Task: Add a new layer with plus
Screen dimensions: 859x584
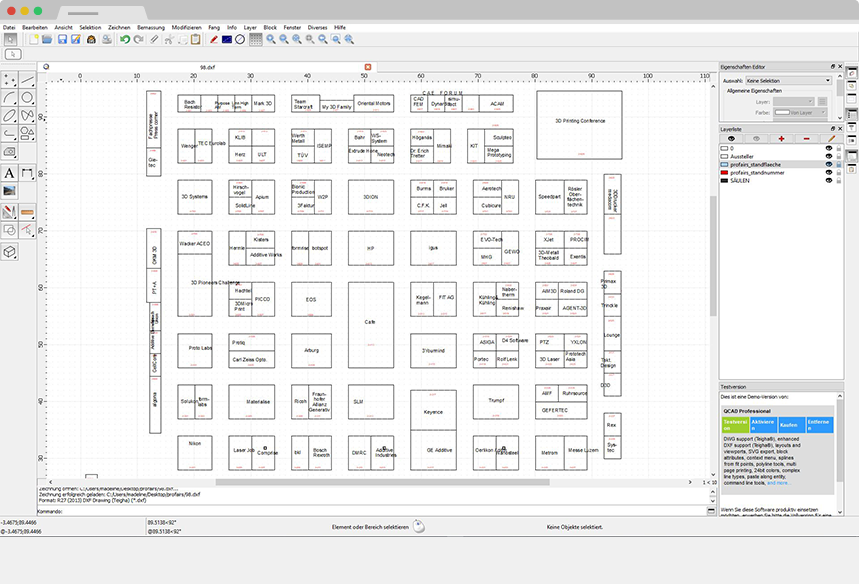Action: pos(781,139)
